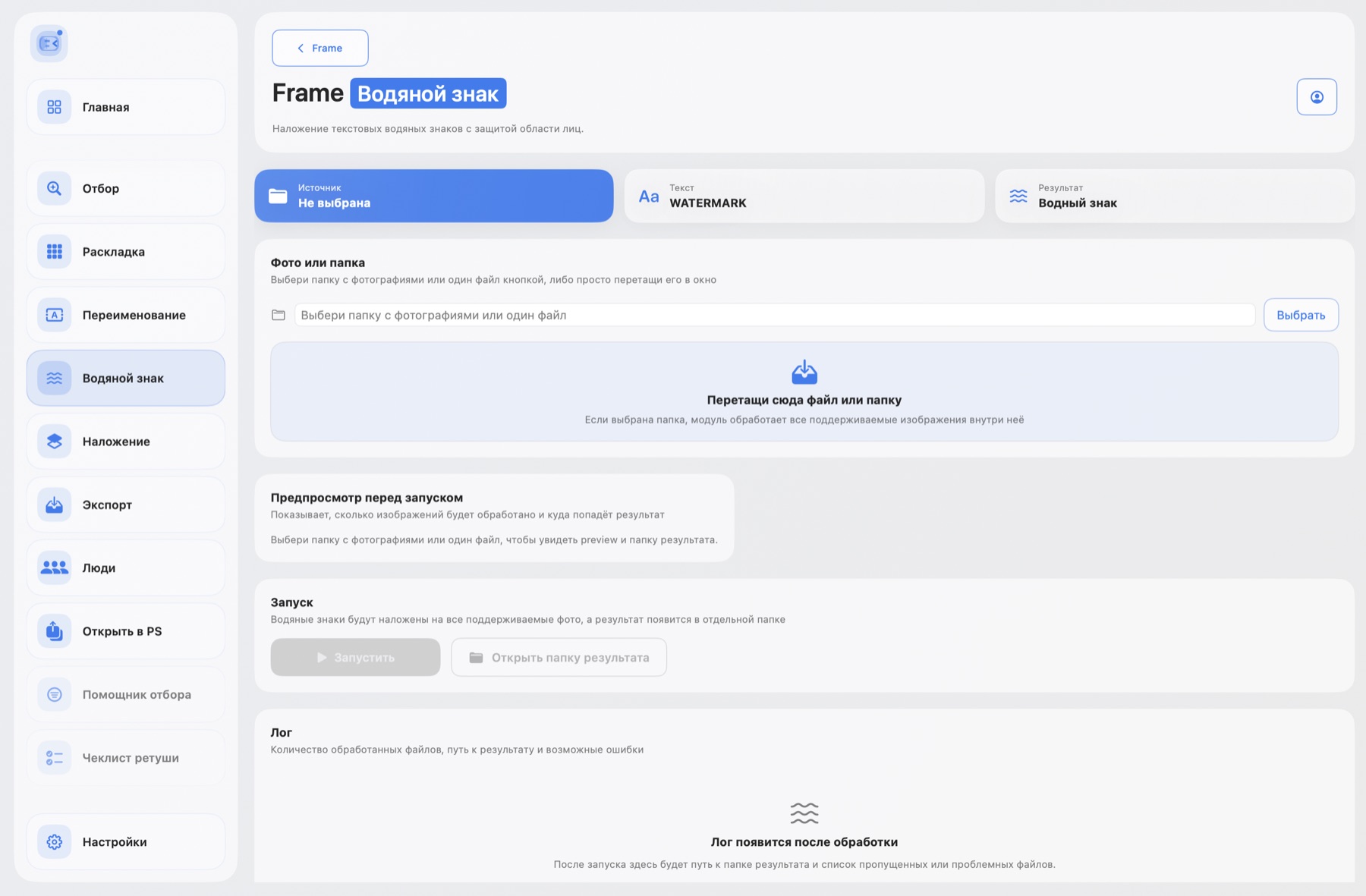1366x896 pixels.
Task: Click the small folder icon beside path field
Action: (279, 315)
